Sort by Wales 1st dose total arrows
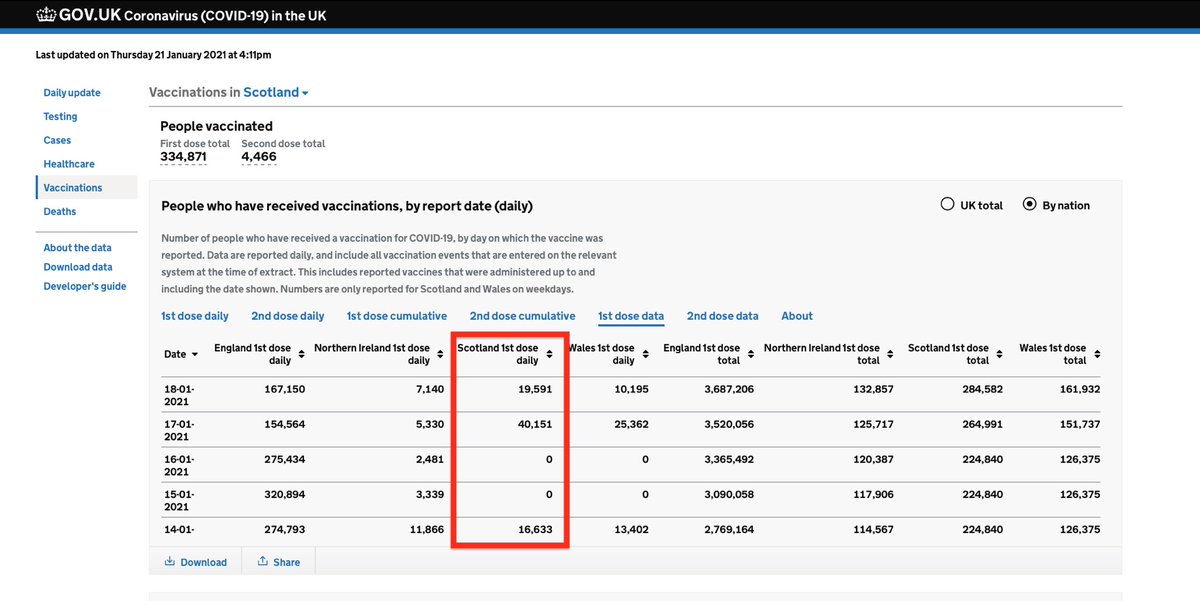The image size is (1200, 601). 1097,355
